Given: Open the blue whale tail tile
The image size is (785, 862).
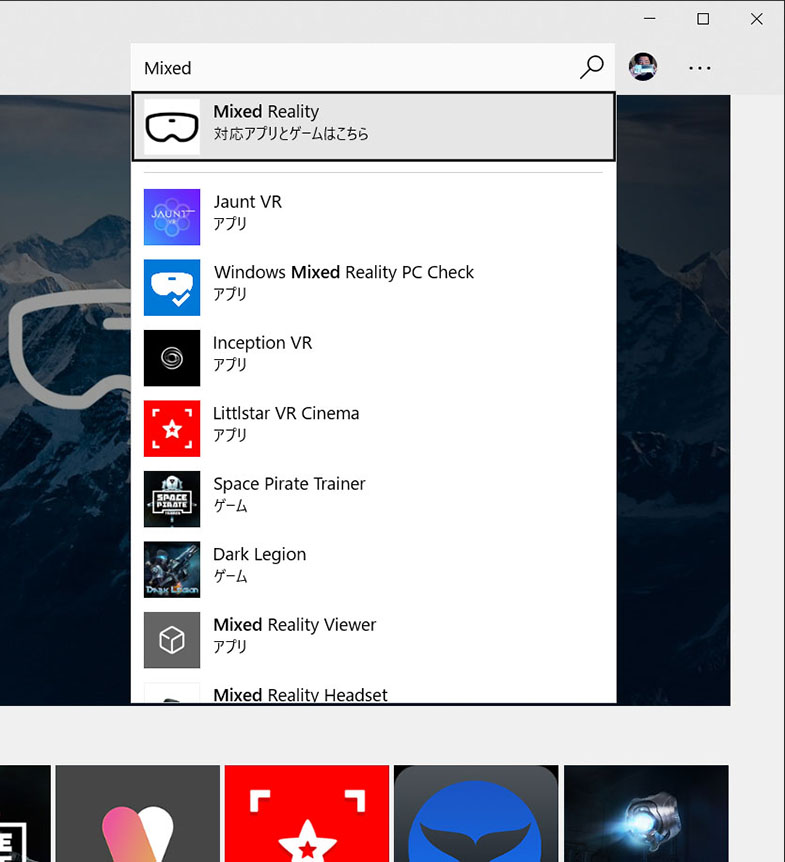Looking at the screenshot, I should 476,813.
